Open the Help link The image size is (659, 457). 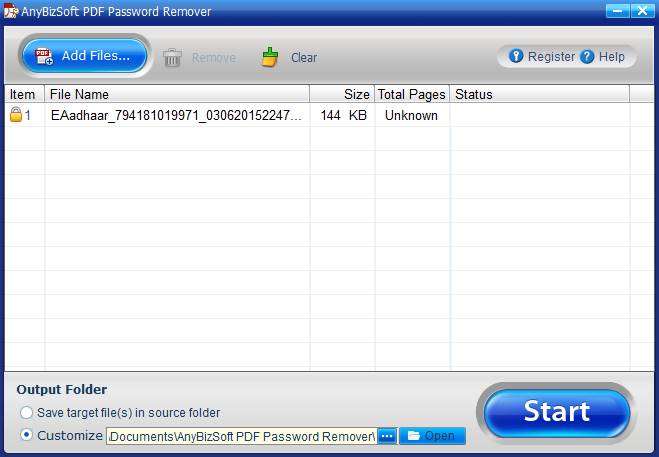[x=612, y=56]
